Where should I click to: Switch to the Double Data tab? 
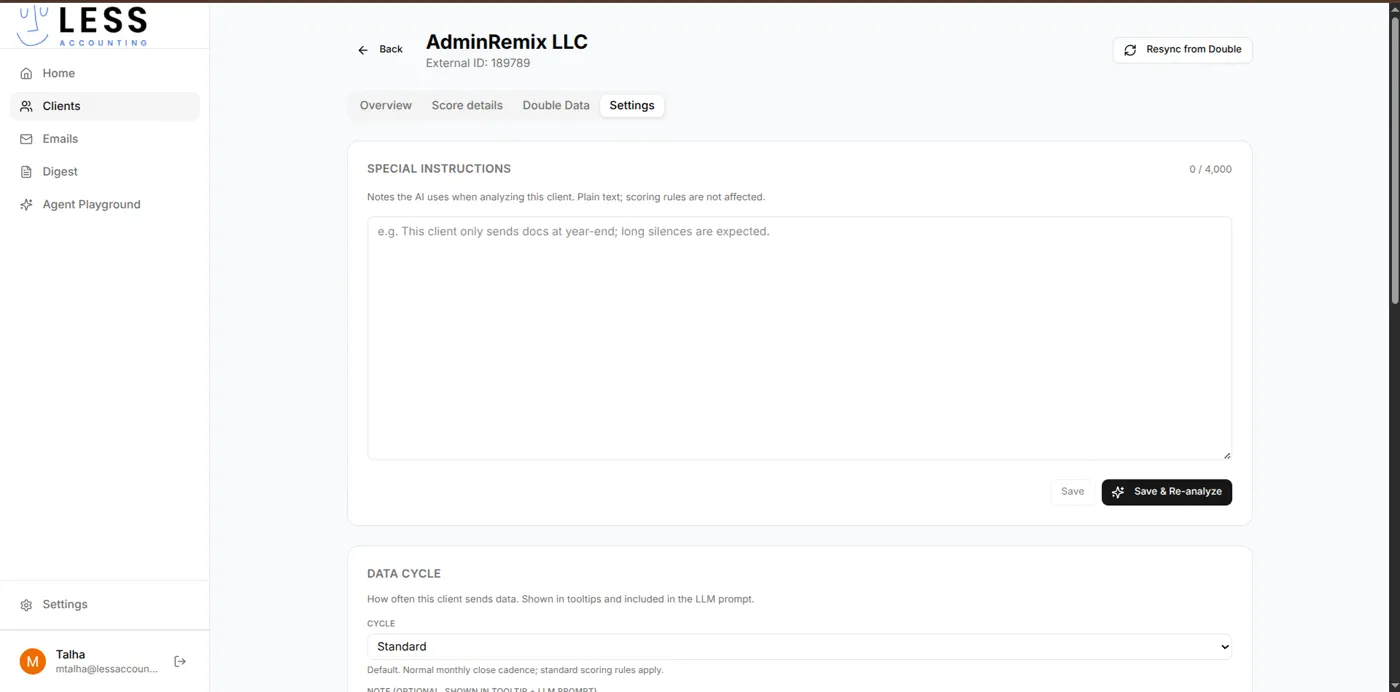pyautogui.click(x=556, y=105)
